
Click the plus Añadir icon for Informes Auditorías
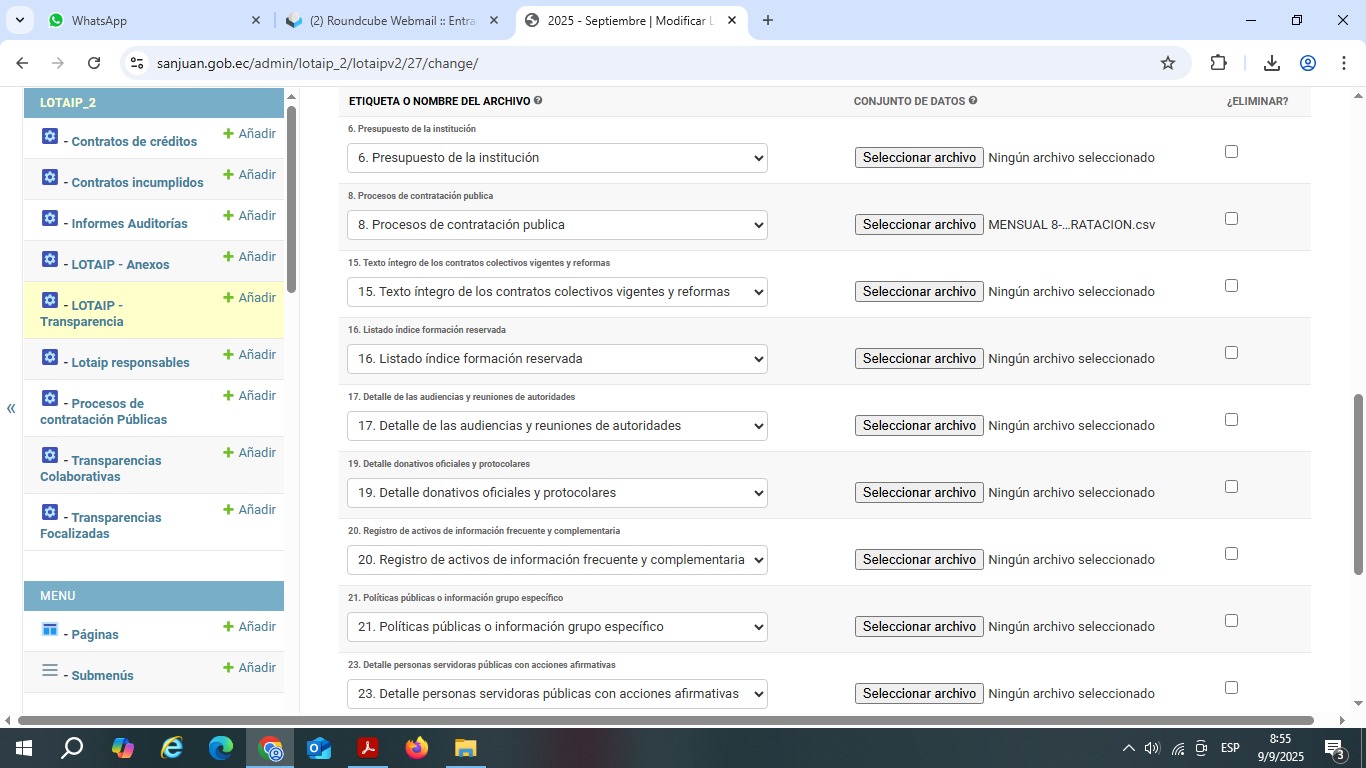228,216
